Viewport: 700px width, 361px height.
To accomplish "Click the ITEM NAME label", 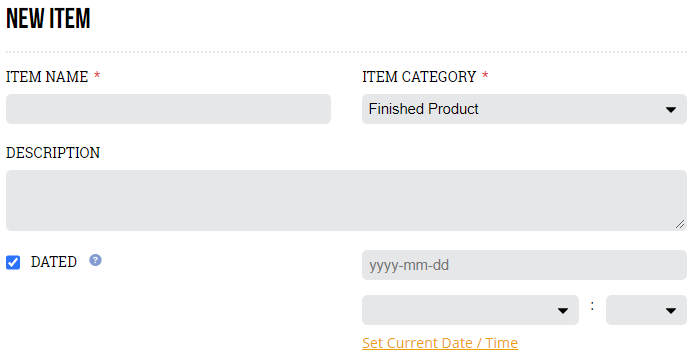I will click(47, 77).
